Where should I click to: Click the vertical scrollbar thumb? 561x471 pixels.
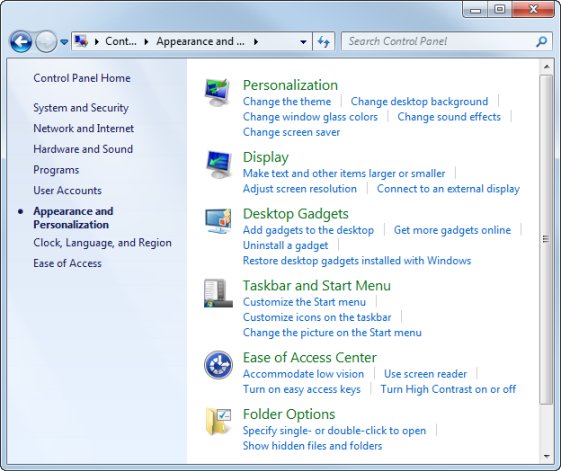point(546,239)
